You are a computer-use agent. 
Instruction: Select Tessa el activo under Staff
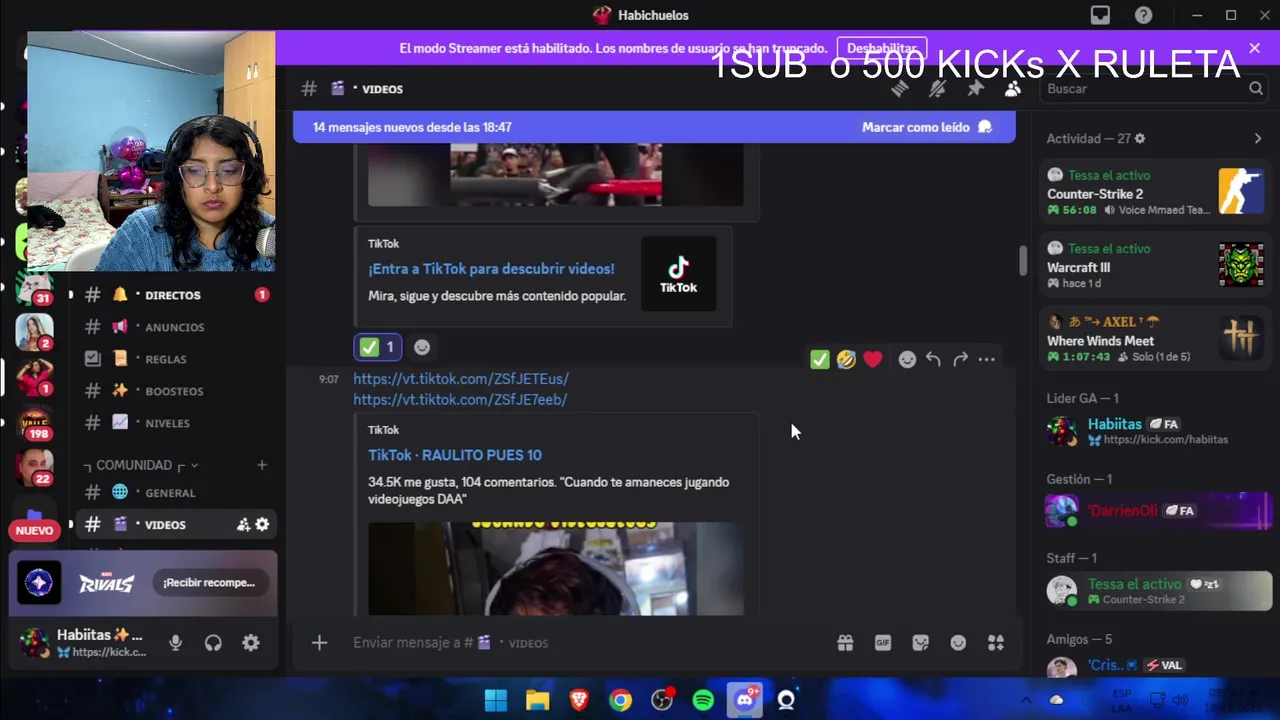(1155, 591)
